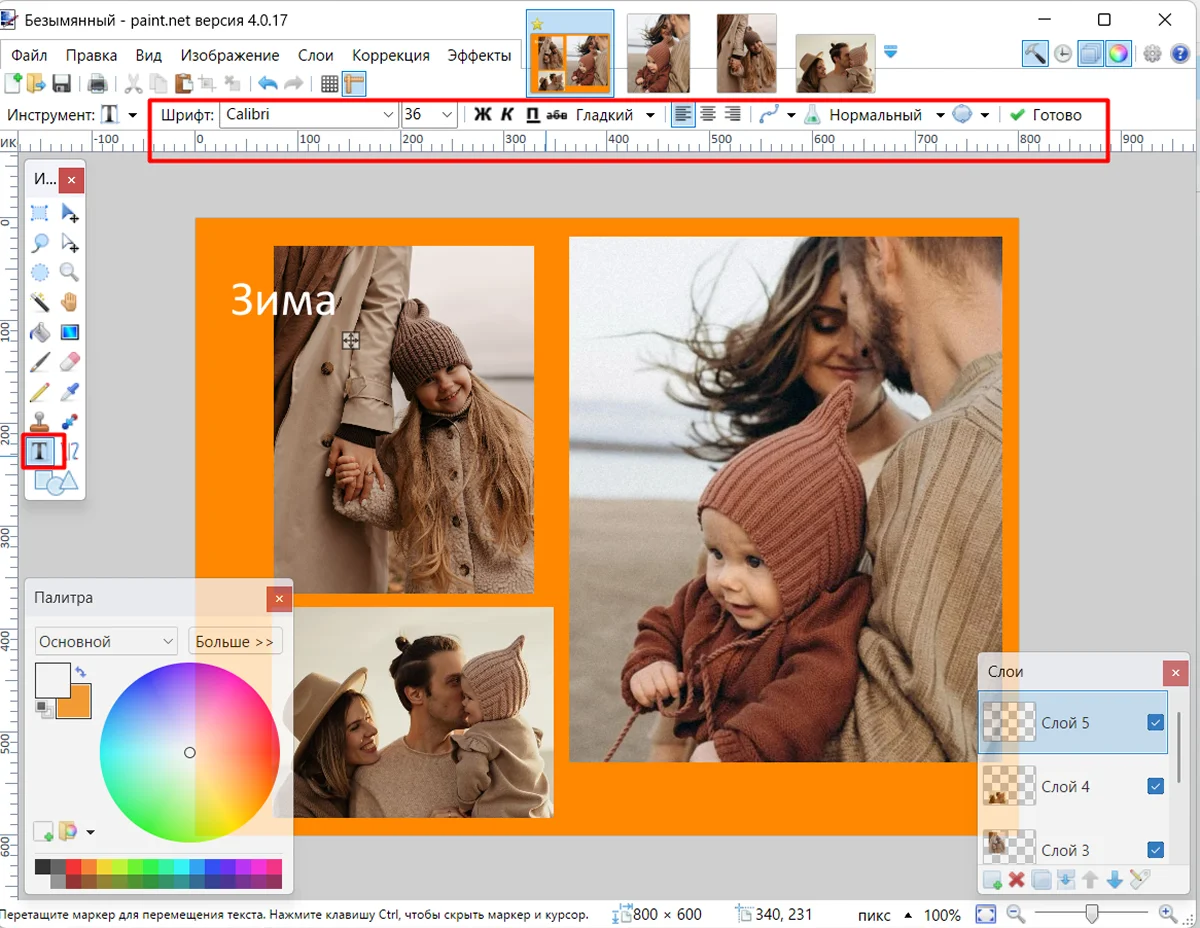Expand the font size 36 dropdown

click(x=446, y=115)
